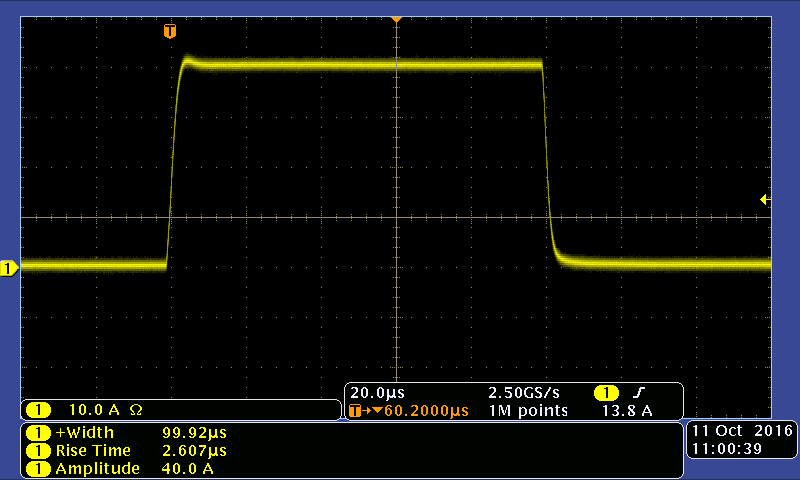Click the 11 Oct 2016 date readout
The width and height of the screenshot is (800, 480).
point(742,431)
